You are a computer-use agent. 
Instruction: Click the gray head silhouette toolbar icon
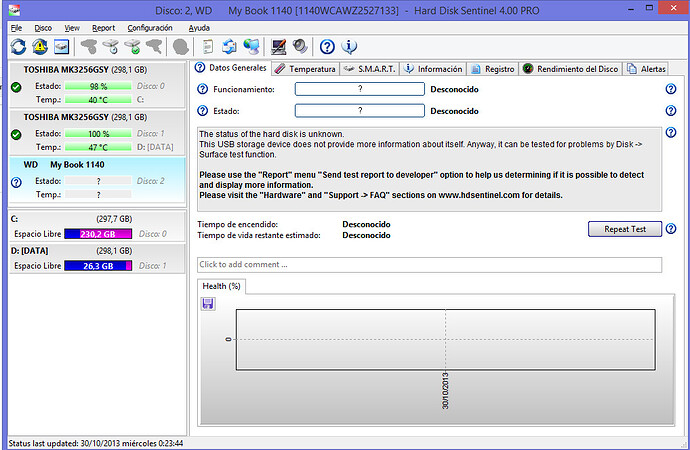181,47
